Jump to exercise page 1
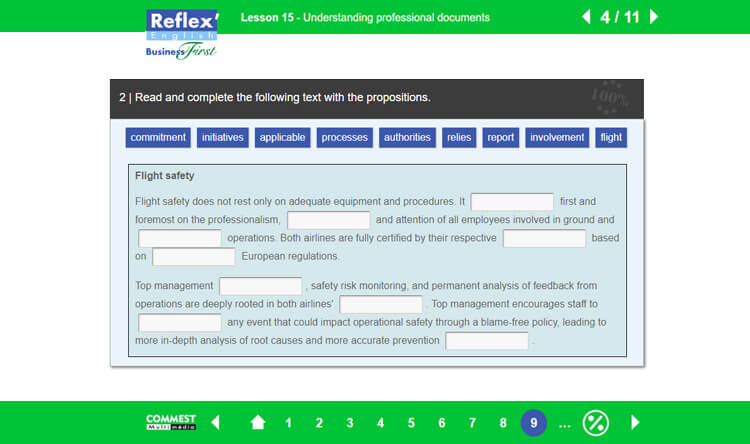 coord(288,423)
